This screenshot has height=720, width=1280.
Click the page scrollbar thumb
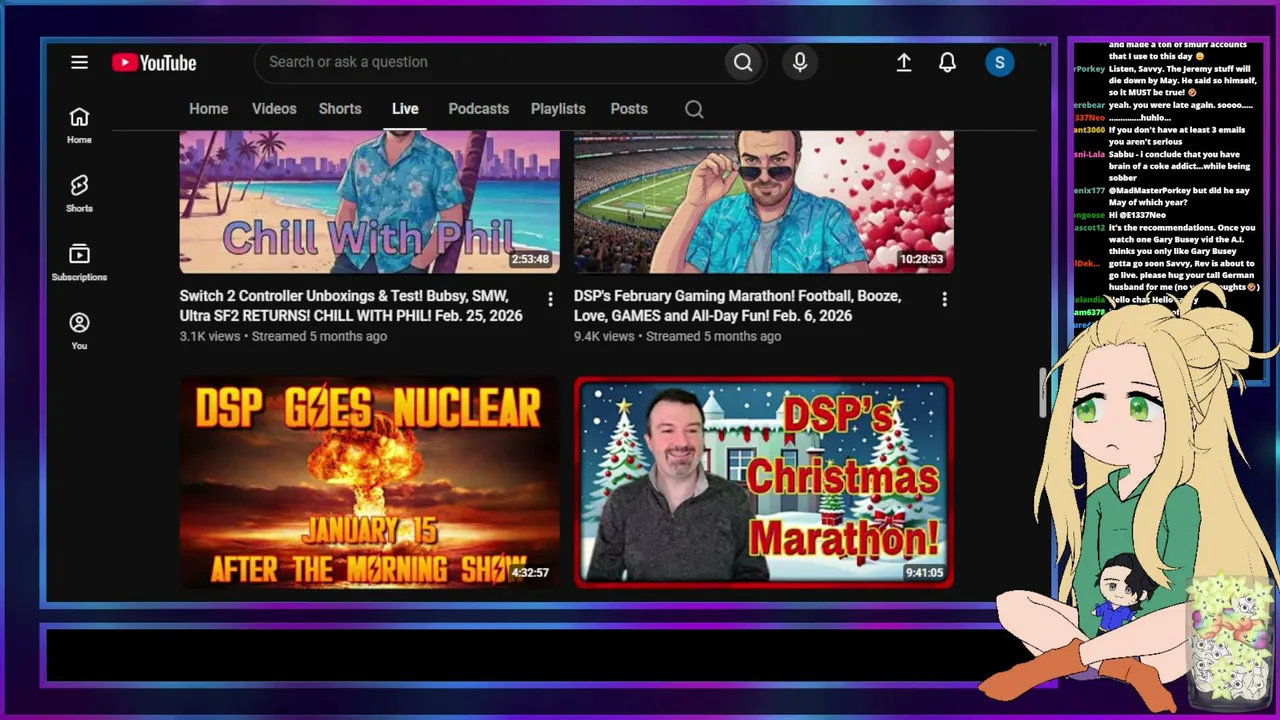(x=1042, y=392)
